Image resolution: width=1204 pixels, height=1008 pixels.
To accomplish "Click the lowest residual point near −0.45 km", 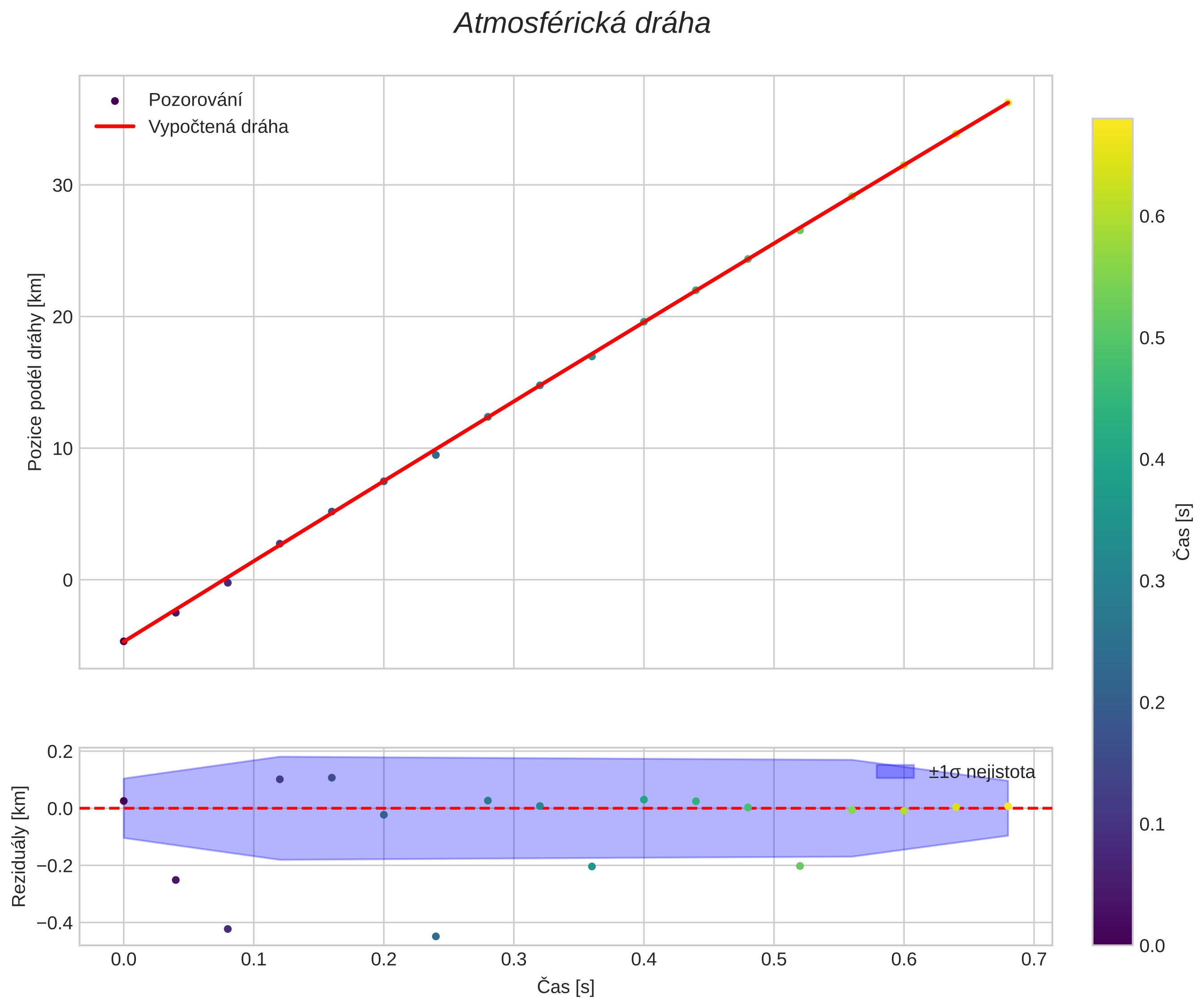I will [436, 936].
